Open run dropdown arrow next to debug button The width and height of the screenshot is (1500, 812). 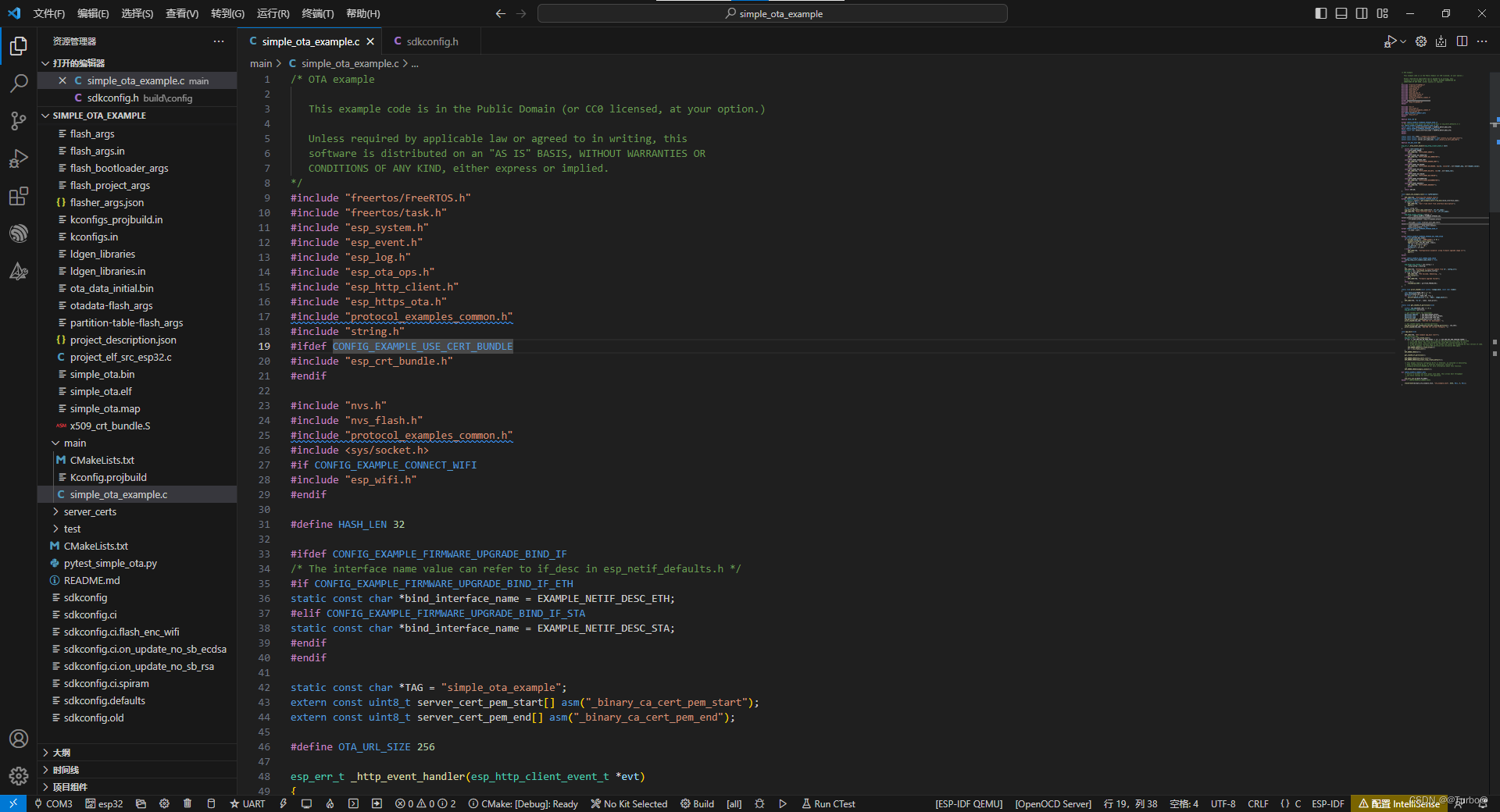pyautogui.click(x=1403, y=41)
